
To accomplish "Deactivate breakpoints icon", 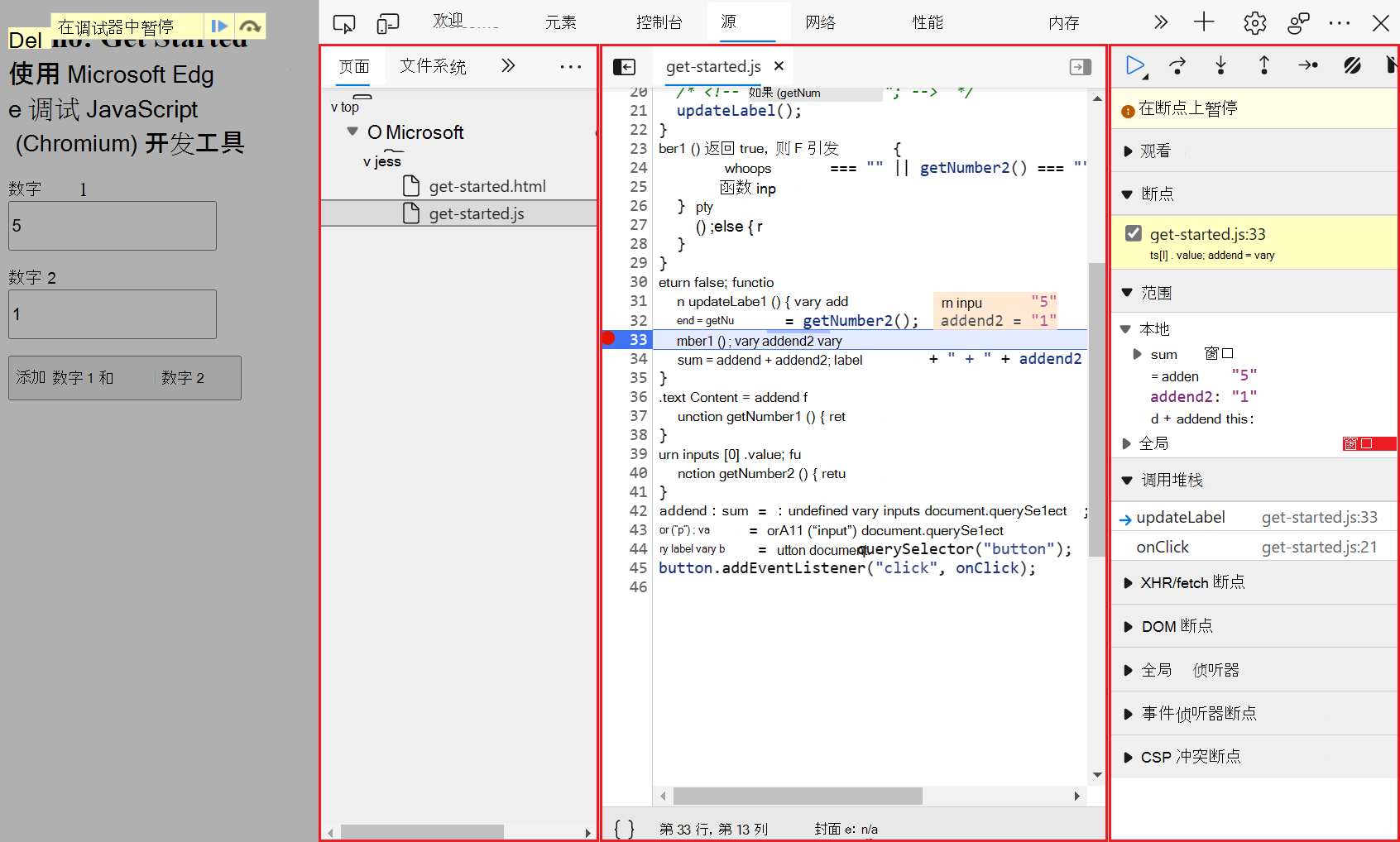I will pyautogui.click(x=1352, y=65).
